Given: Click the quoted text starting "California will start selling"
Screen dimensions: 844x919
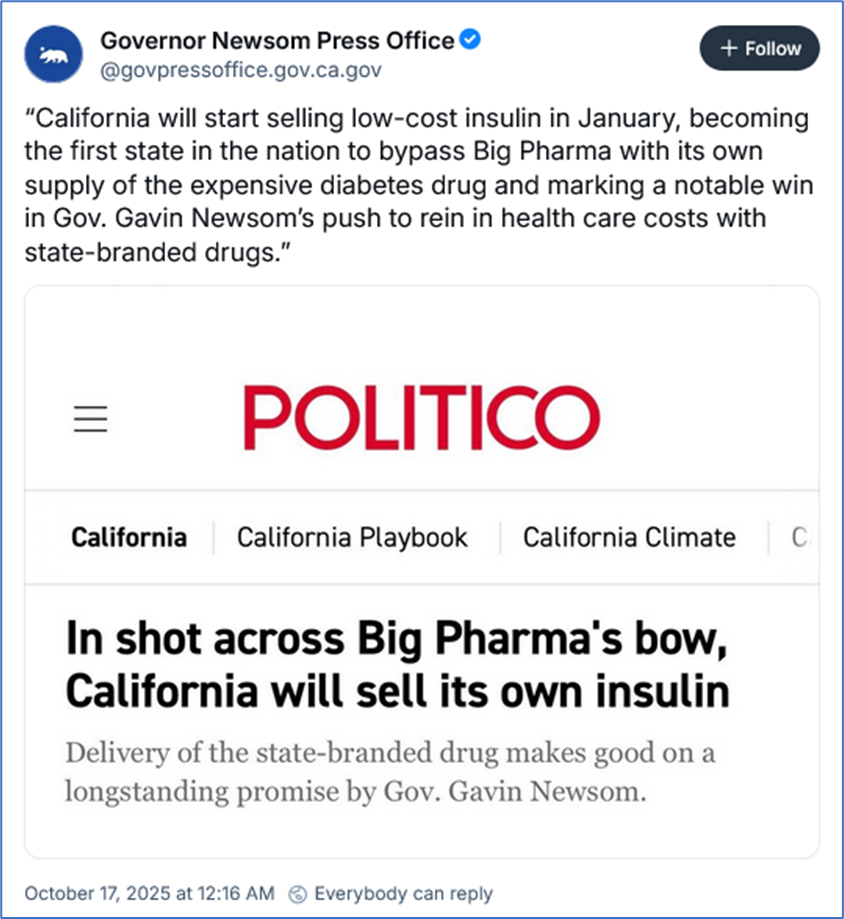Looking at the screenshot, I should pyautogui.click(x=415, y=119).
